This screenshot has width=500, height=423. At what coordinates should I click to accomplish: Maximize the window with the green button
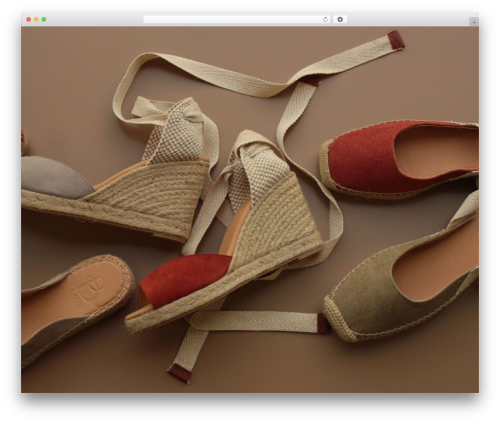tap(44, 20)
